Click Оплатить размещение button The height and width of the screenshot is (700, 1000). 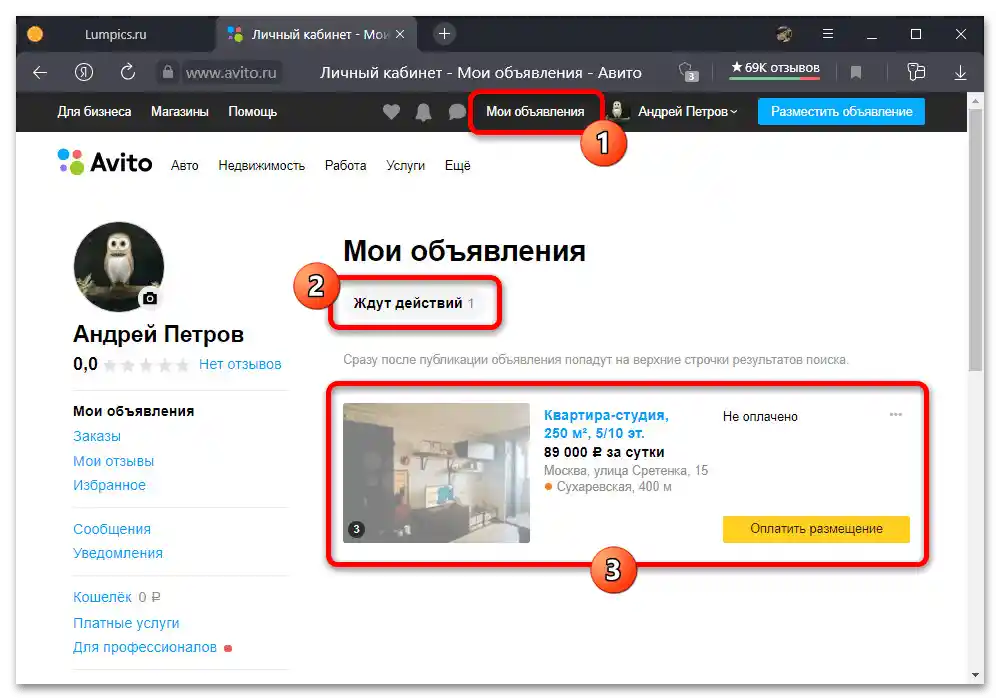point(816,529)
